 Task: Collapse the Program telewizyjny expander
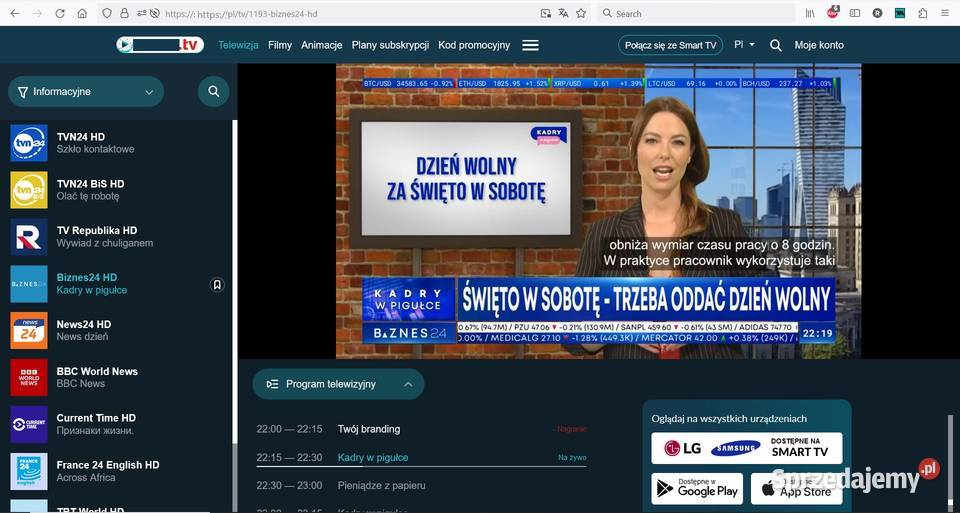point(338,384)
